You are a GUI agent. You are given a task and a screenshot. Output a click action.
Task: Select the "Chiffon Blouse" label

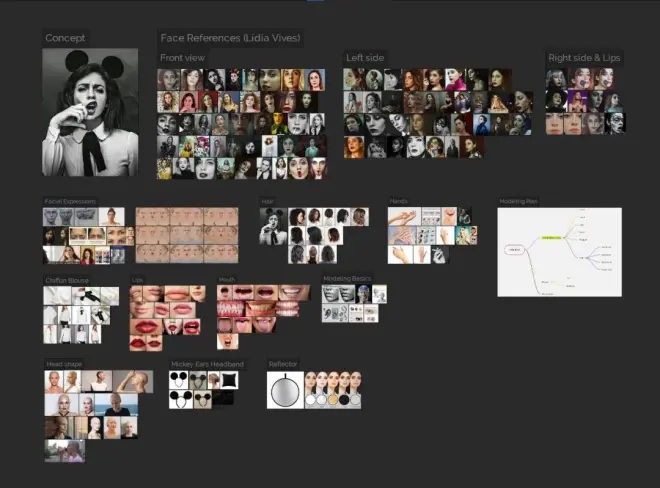click(67, 280)
